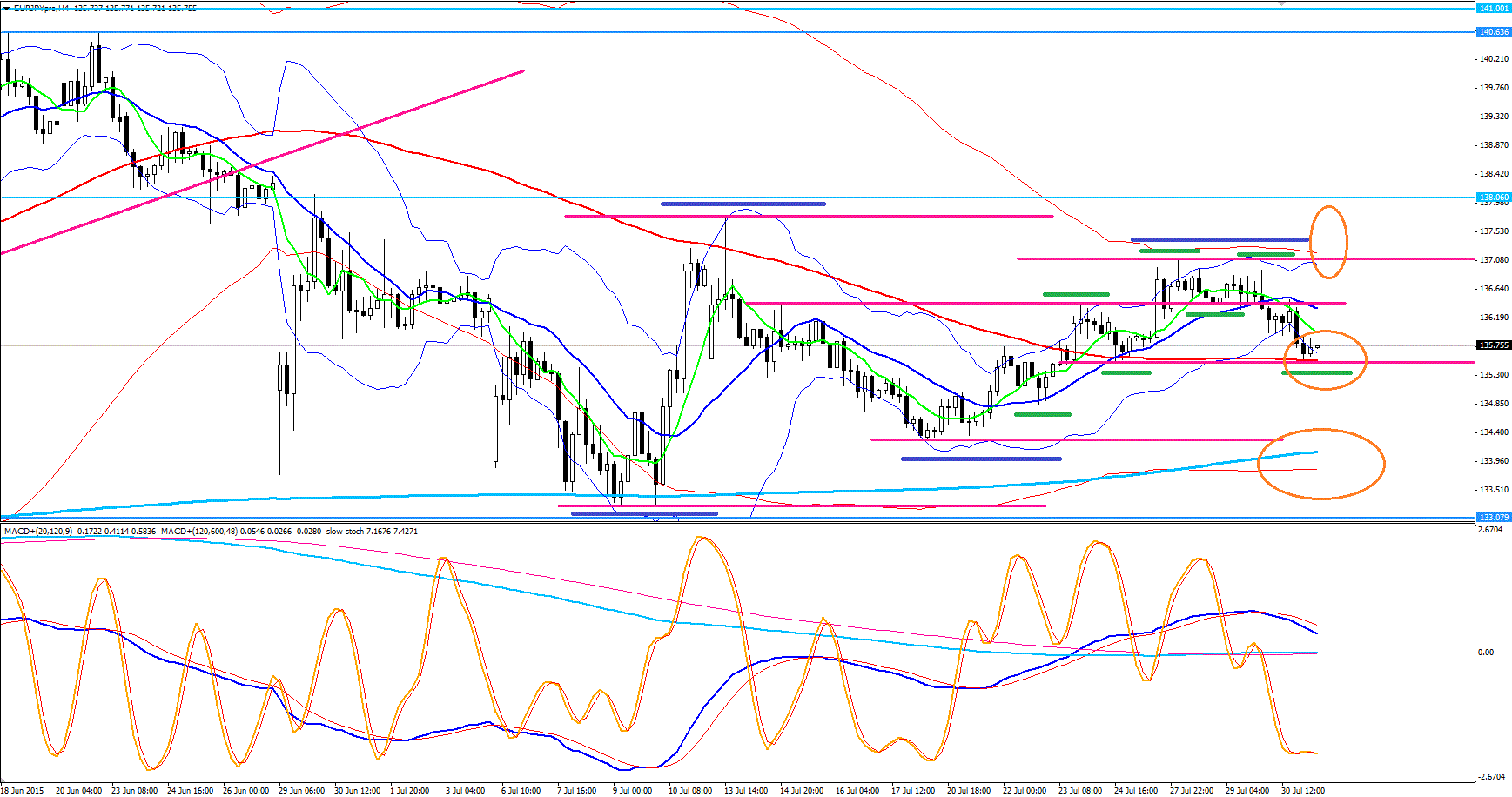Click the 137.080 price scale value
1512x797 pixels.
(1494, 260)
